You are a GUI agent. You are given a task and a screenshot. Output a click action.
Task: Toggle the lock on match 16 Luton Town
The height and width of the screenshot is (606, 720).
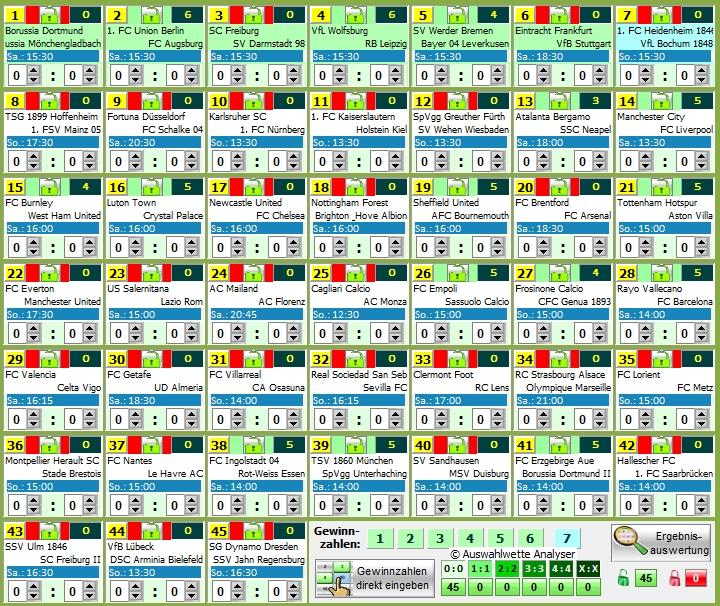point(151,187)
